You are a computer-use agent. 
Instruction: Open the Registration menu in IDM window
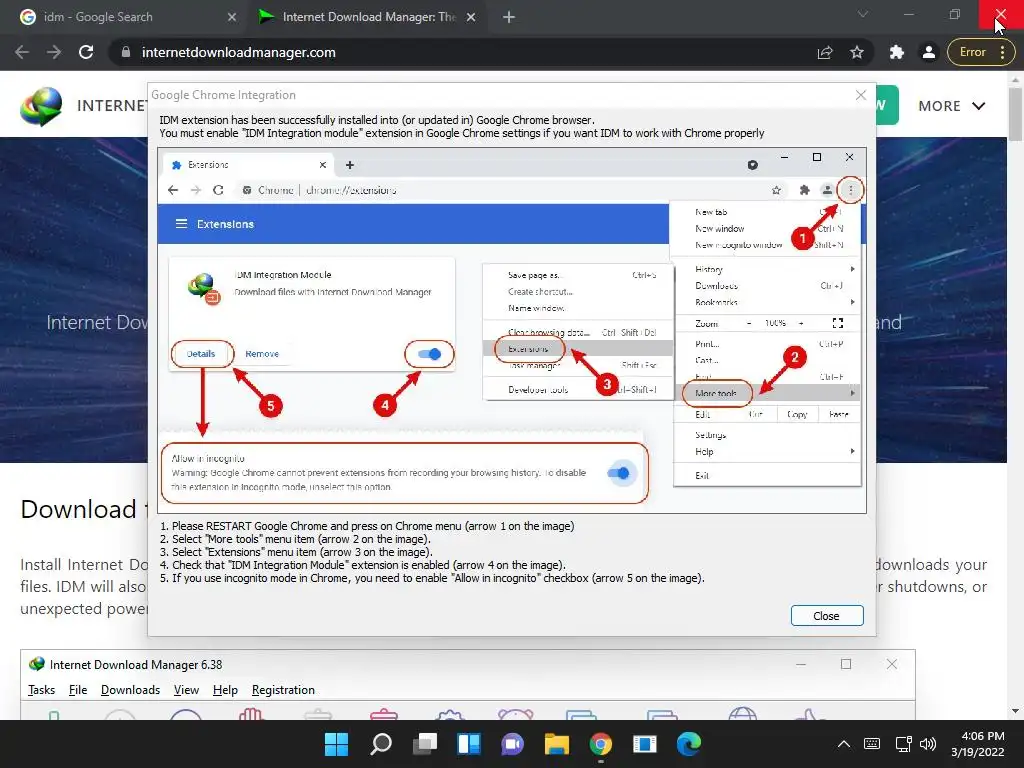283,690
